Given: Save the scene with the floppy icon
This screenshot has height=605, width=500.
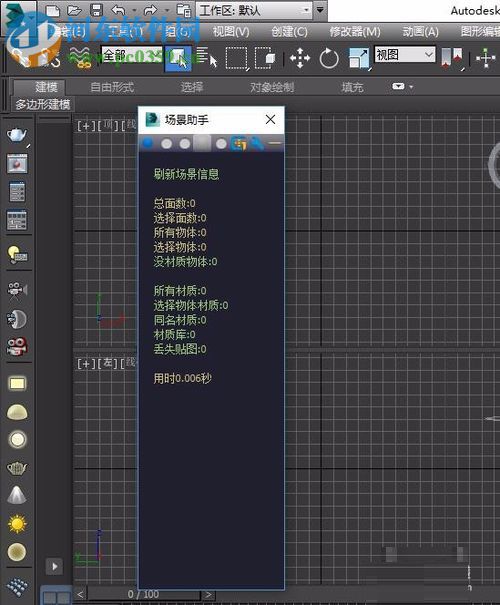Looking at the screenshot, I should [96, 10].
